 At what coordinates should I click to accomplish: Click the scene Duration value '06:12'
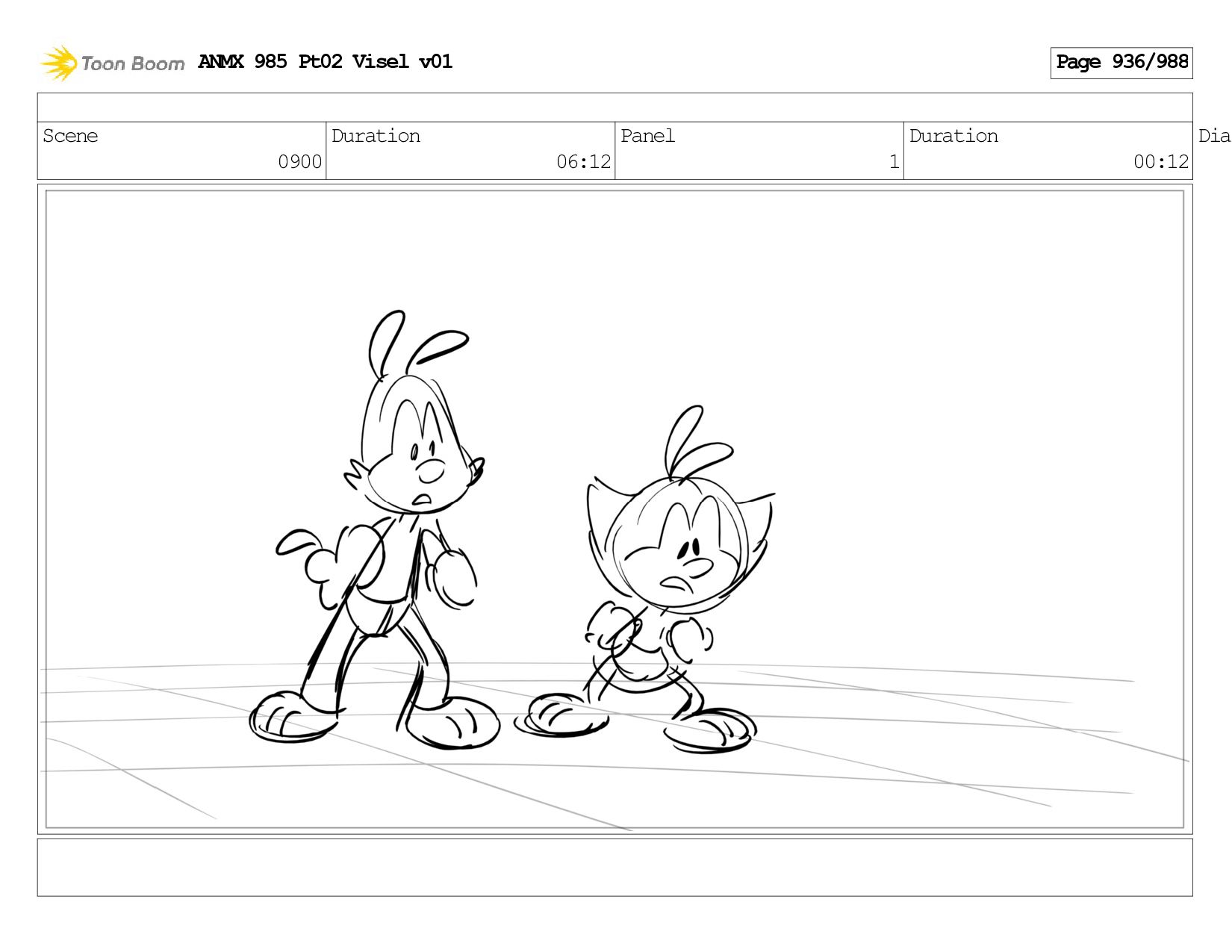click(x=584, y=162)
